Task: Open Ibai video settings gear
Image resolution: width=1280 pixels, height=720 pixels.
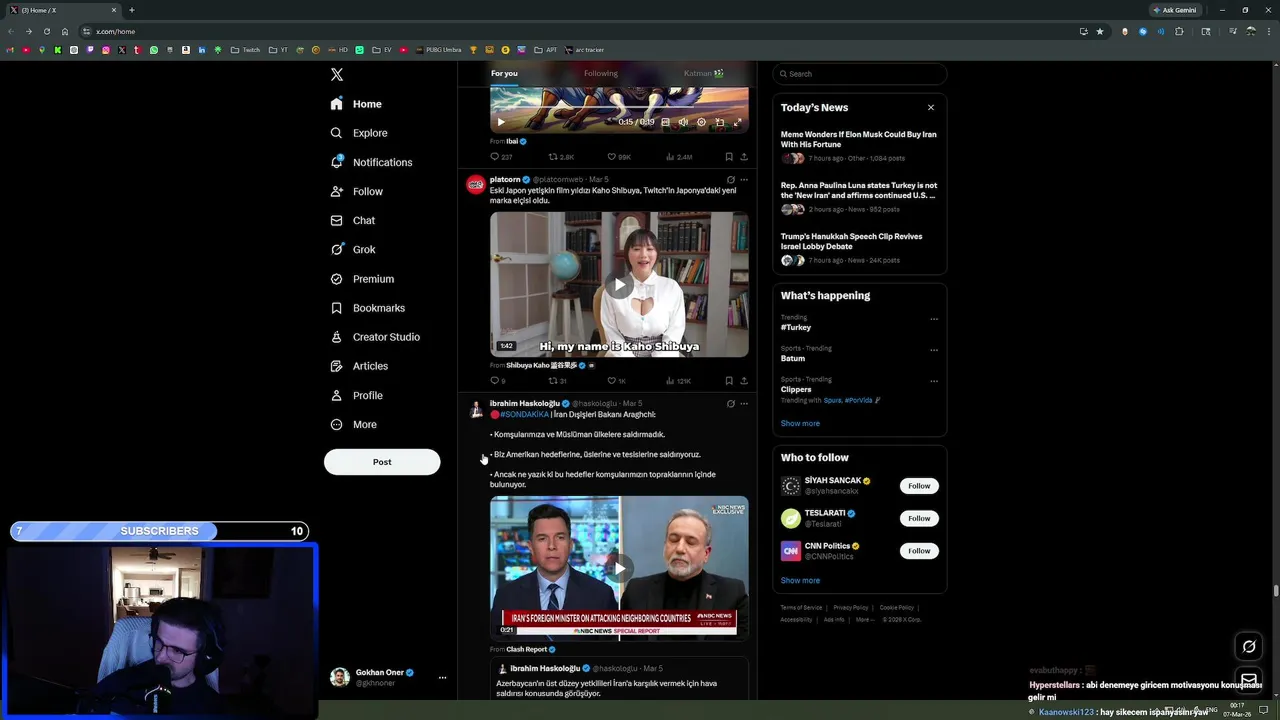Action: (x=701, y=122)
